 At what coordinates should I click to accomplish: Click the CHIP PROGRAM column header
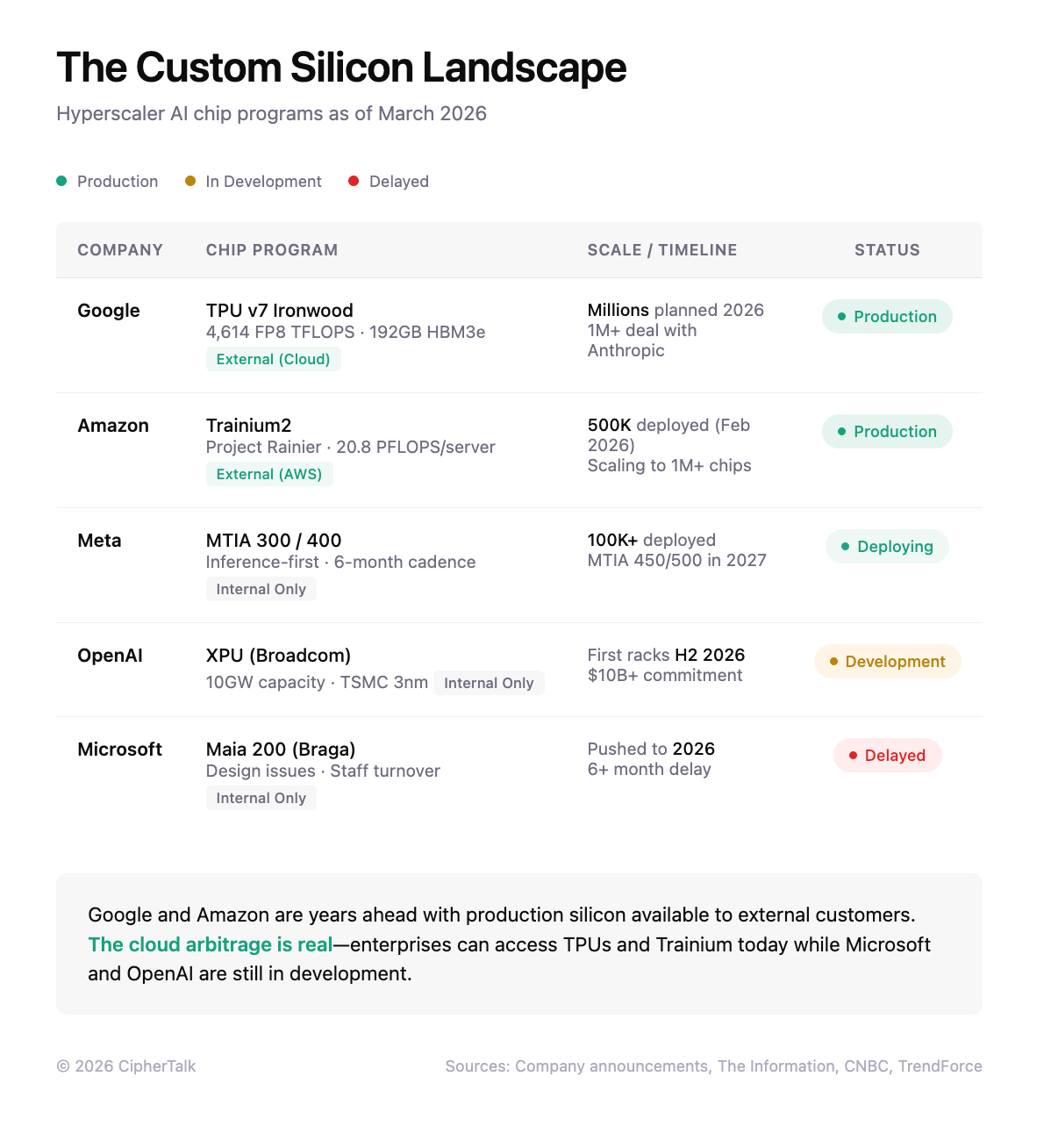[272, 250]
